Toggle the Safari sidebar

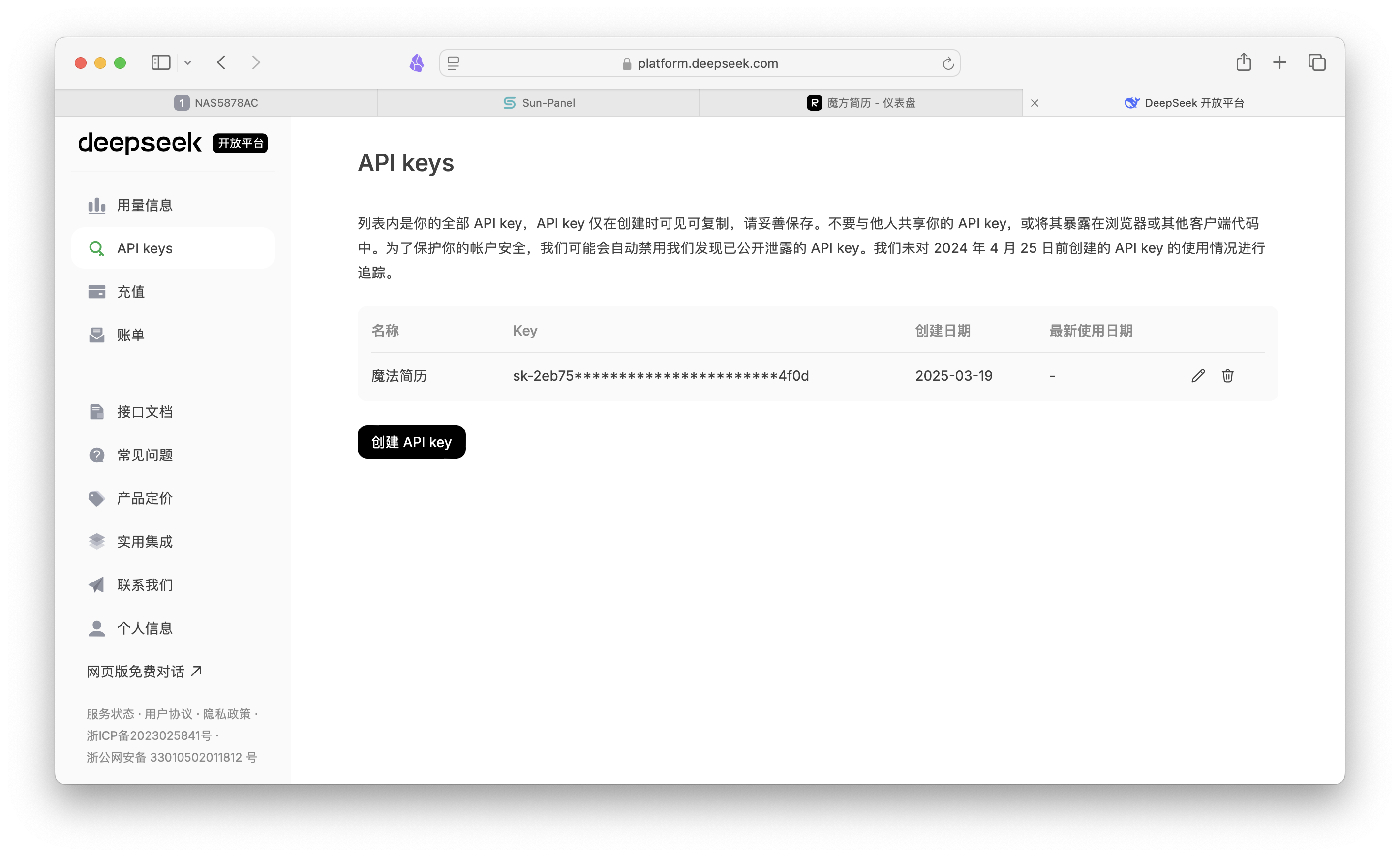[x=161, y=62]
